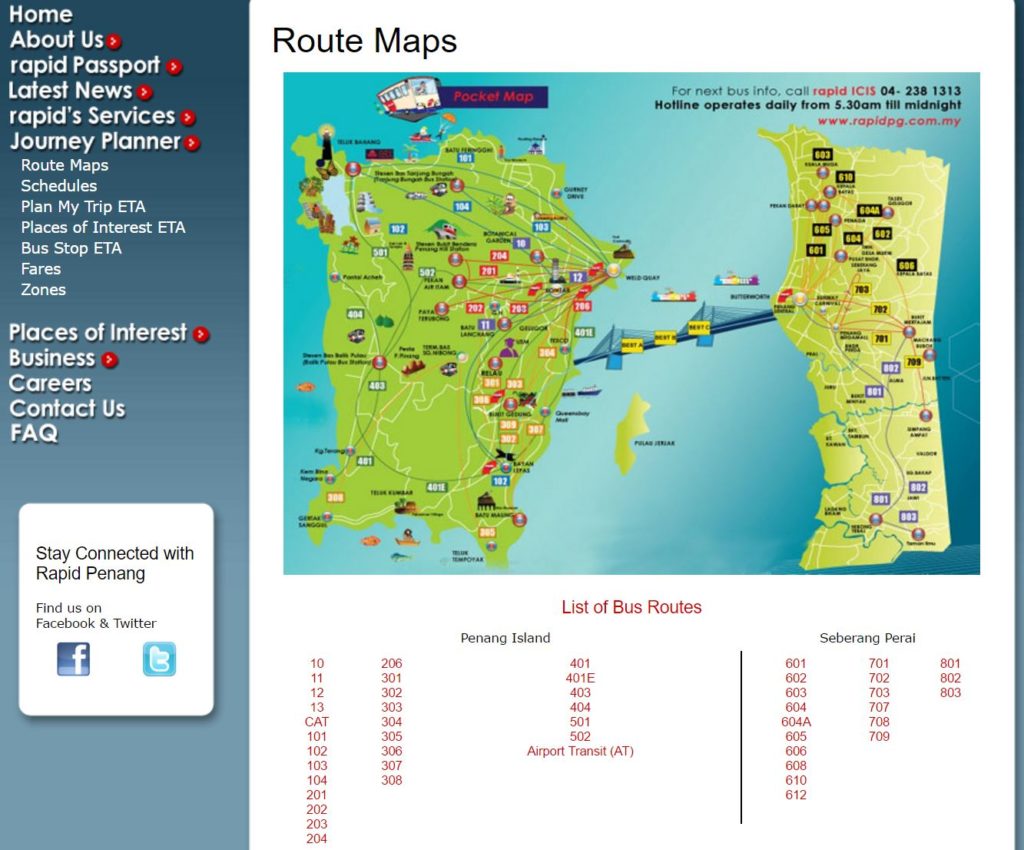Open the Zones submenu link

[x=43, y=290]
